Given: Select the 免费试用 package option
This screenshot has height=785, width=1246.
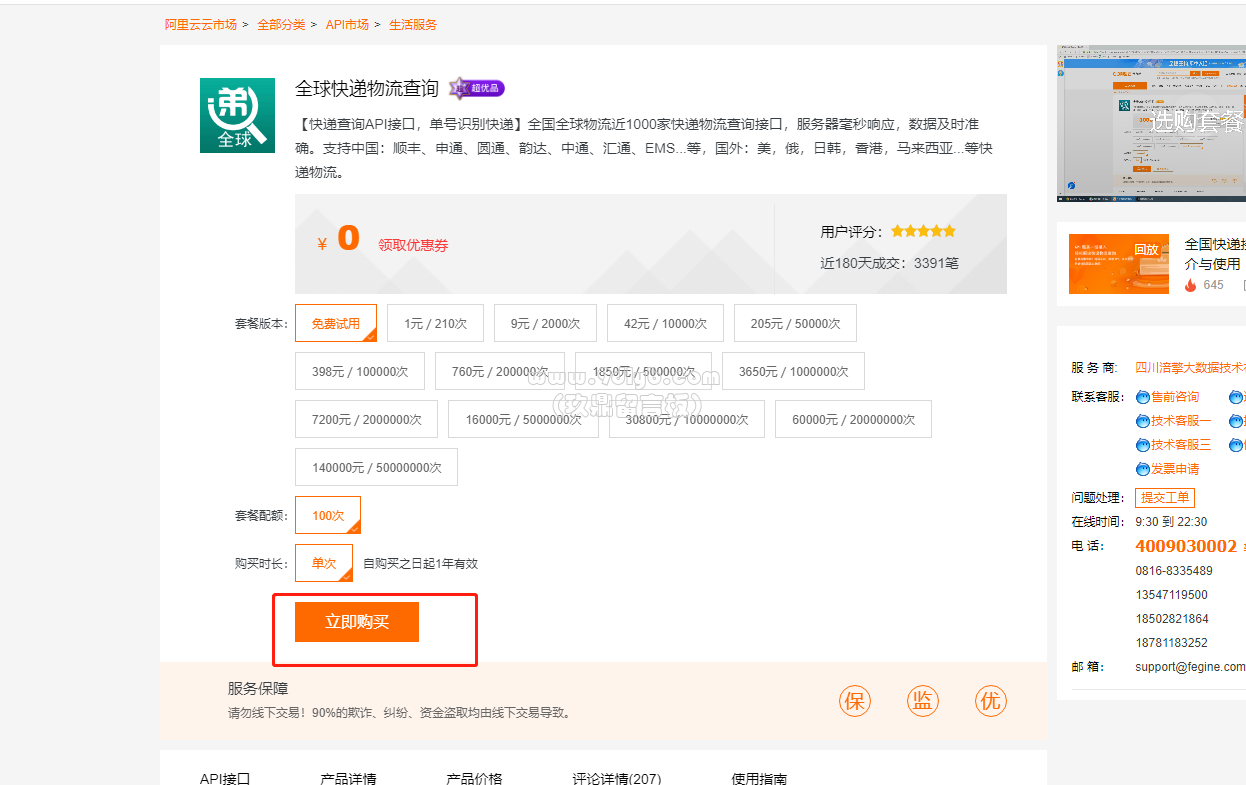Looking at the screenshot, I should [336, 323].
